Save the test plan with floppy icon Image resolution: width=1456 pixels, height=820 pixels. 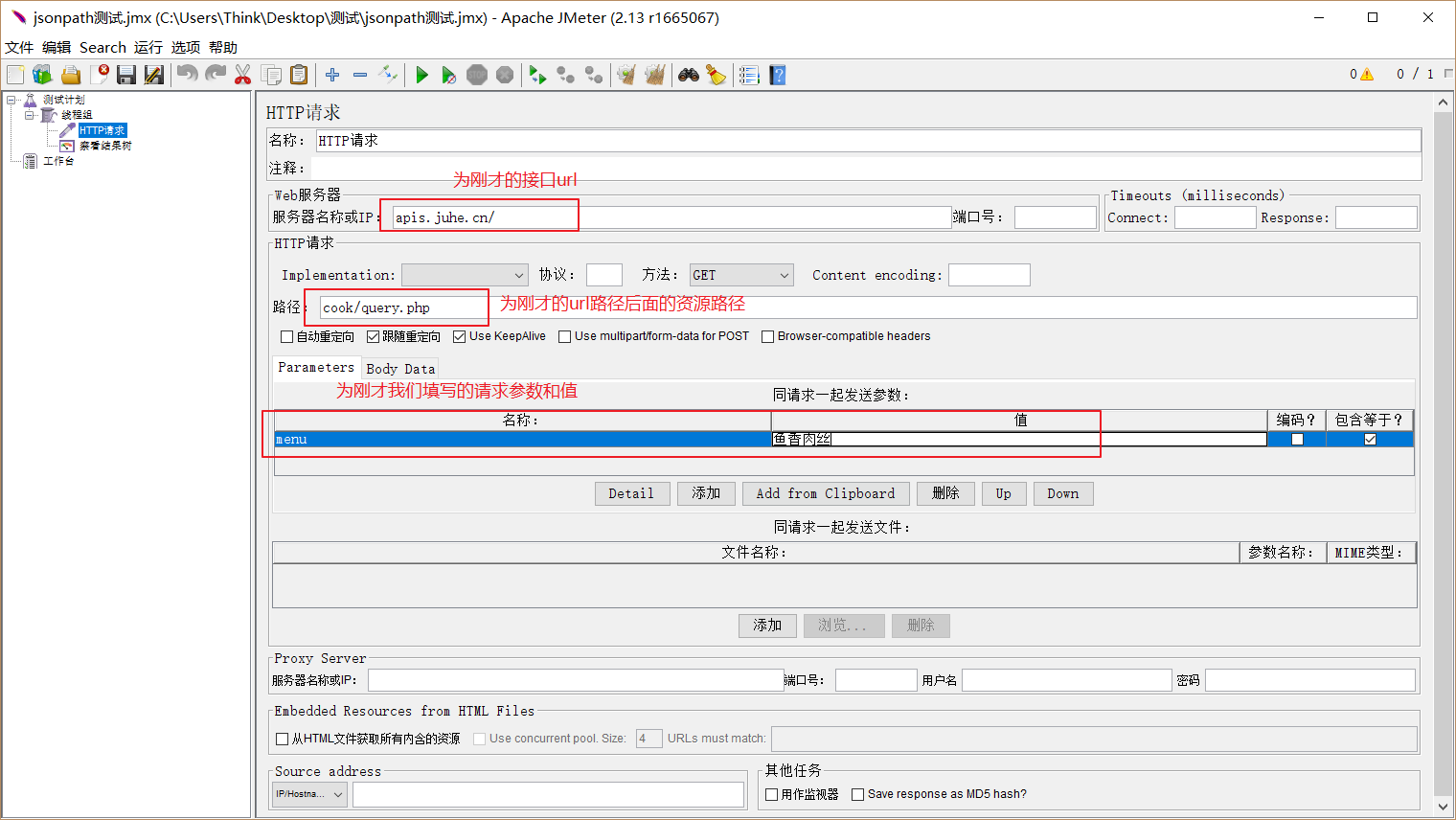(x=126, y=75)
